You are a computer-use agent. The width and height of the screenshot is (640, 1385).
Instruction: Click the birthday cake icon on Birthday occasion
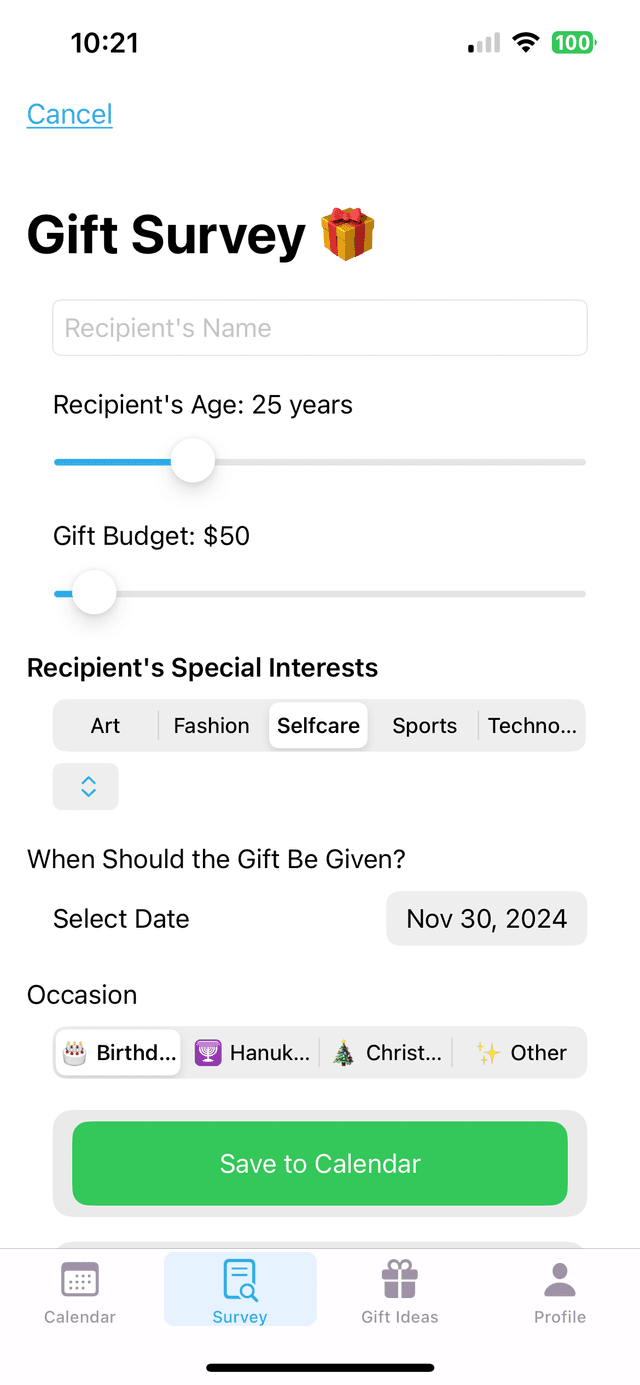pyautogui.click(x=73, y=1052)
